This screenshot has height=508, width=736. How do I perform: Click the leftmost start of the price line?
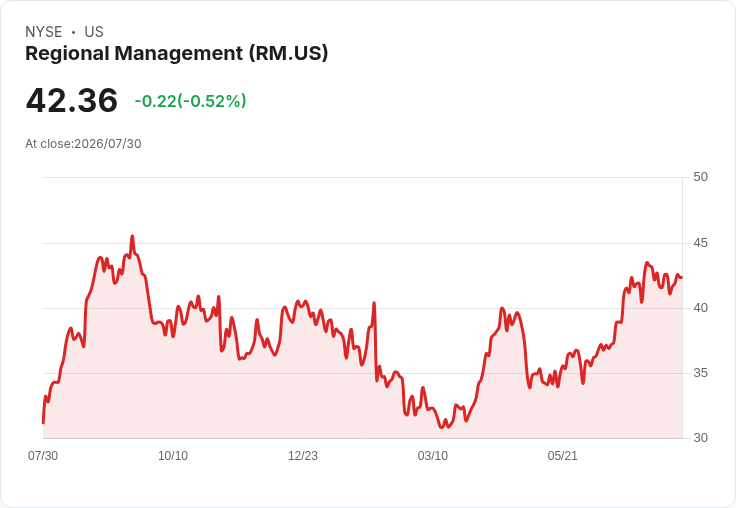[x=43, y=423]
